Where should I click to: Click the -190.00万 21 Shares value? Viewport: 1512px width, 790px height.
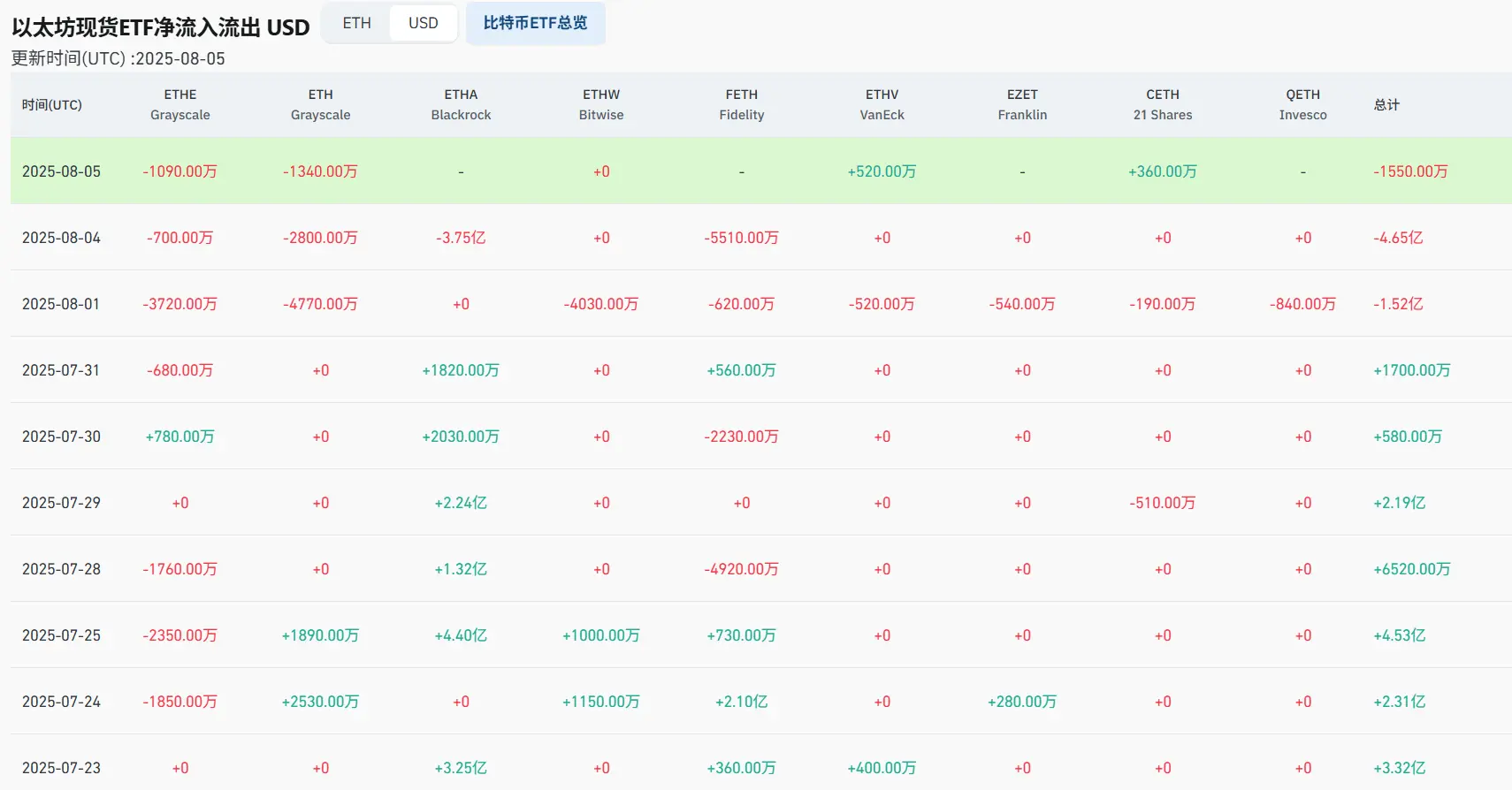point(1163,304)
